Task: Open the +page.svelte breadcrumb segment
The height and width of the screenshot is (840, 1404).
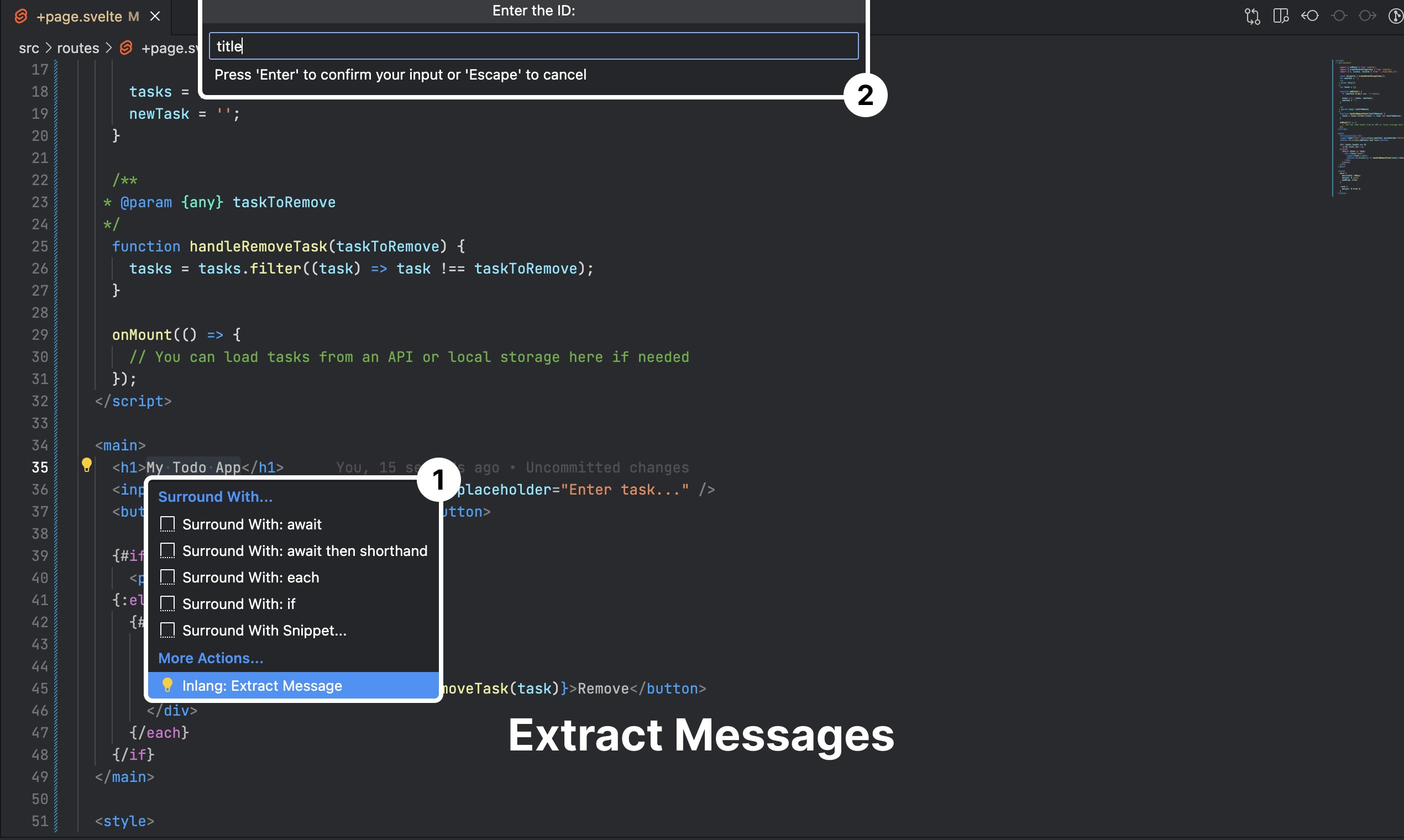Action: pyautogui.click(x=169, y=48)
